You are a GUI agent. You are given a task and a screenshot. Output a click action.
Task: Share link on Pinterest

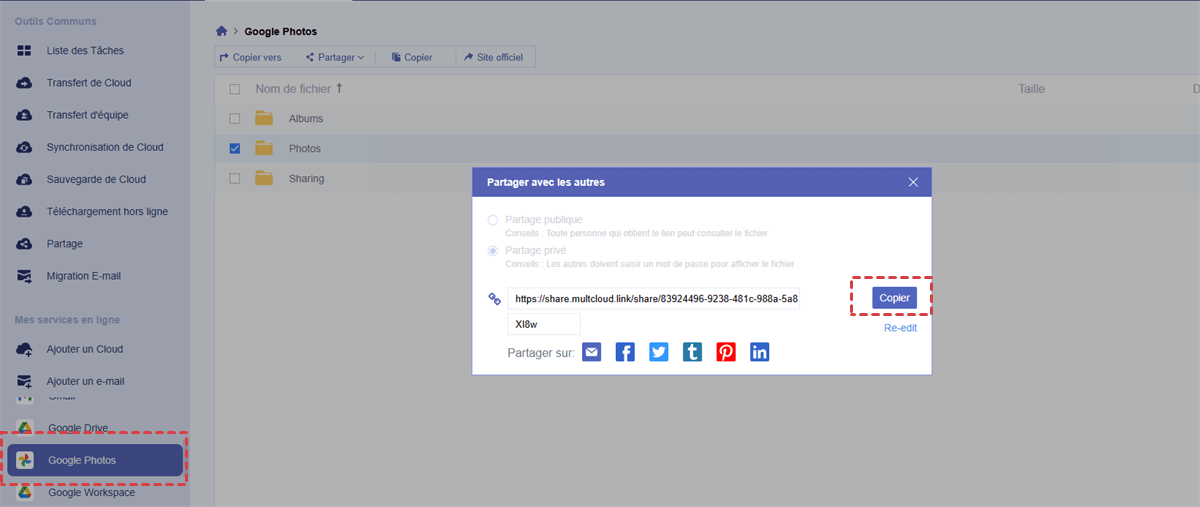726,352
